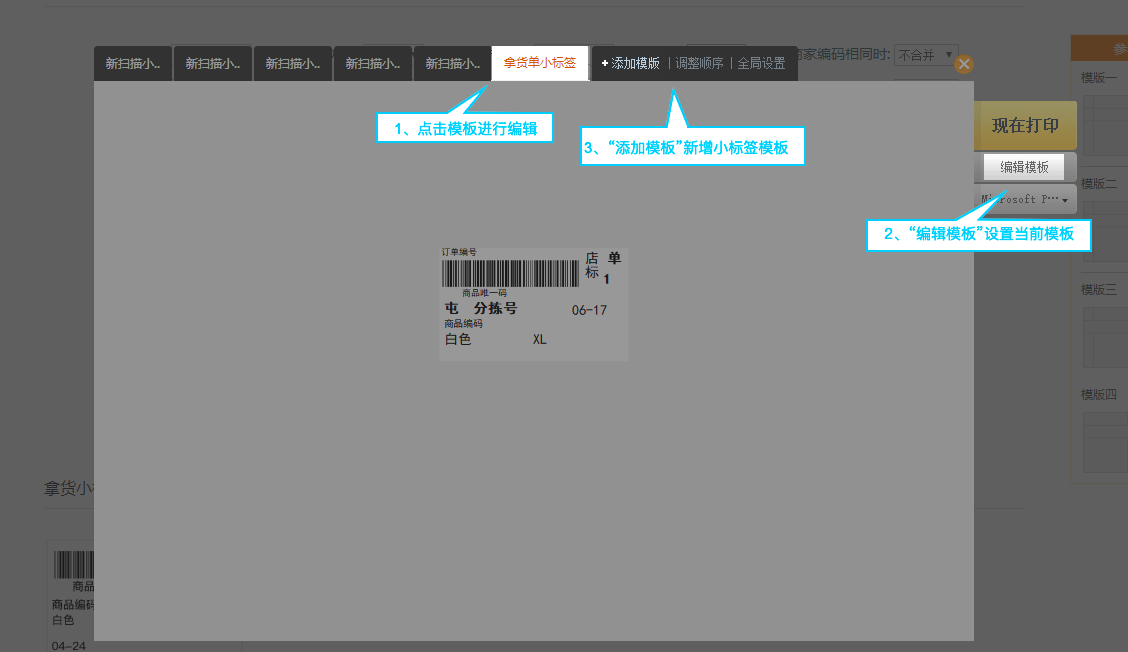Select the 模版二 template thumbnail
1128x652 pixels.
1105,230
